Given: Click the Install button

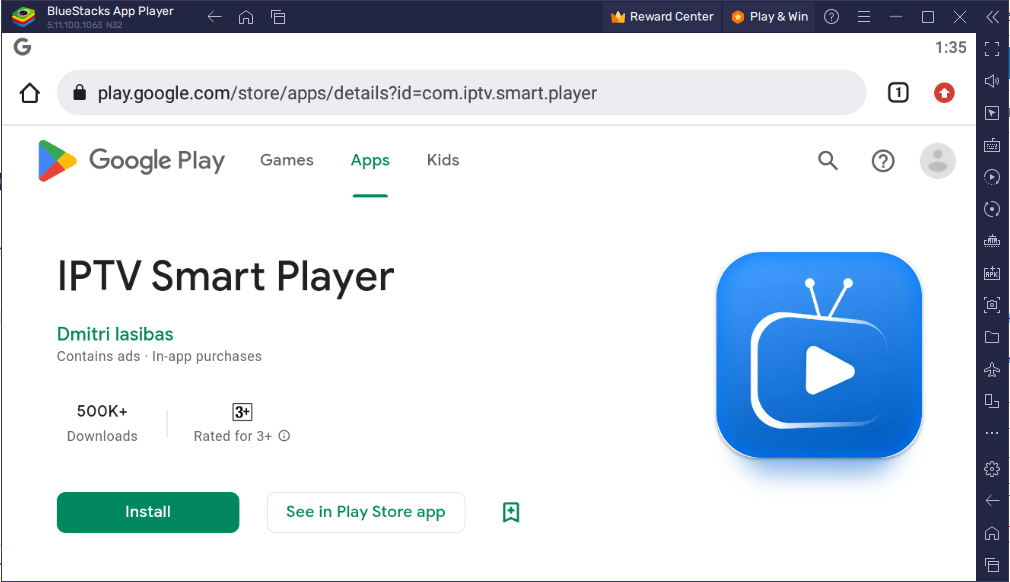Looking at the screenshot, I should [x=148, y=512].
